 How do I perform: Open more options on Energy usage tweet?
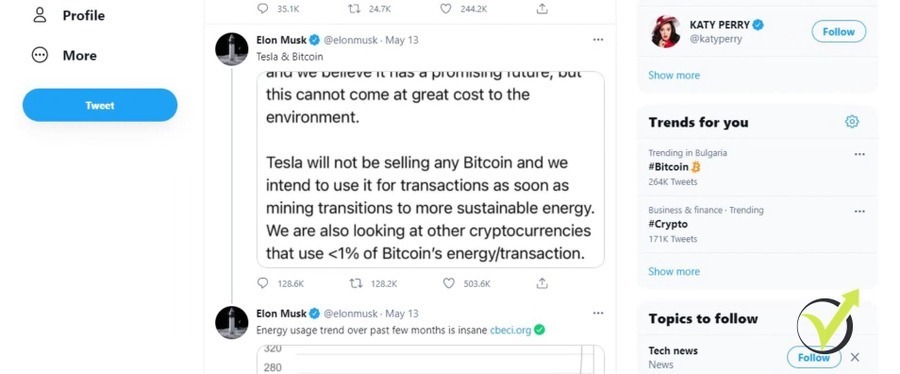click(598, 313)
